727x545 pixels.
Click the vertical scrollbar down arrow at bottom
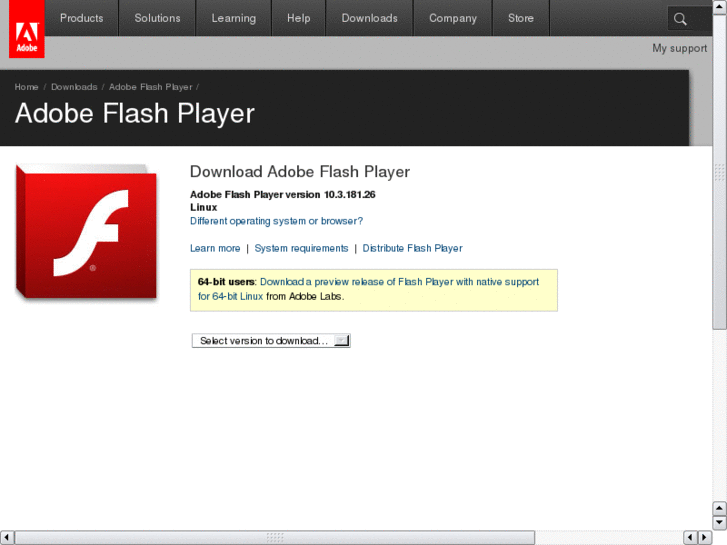719,523
